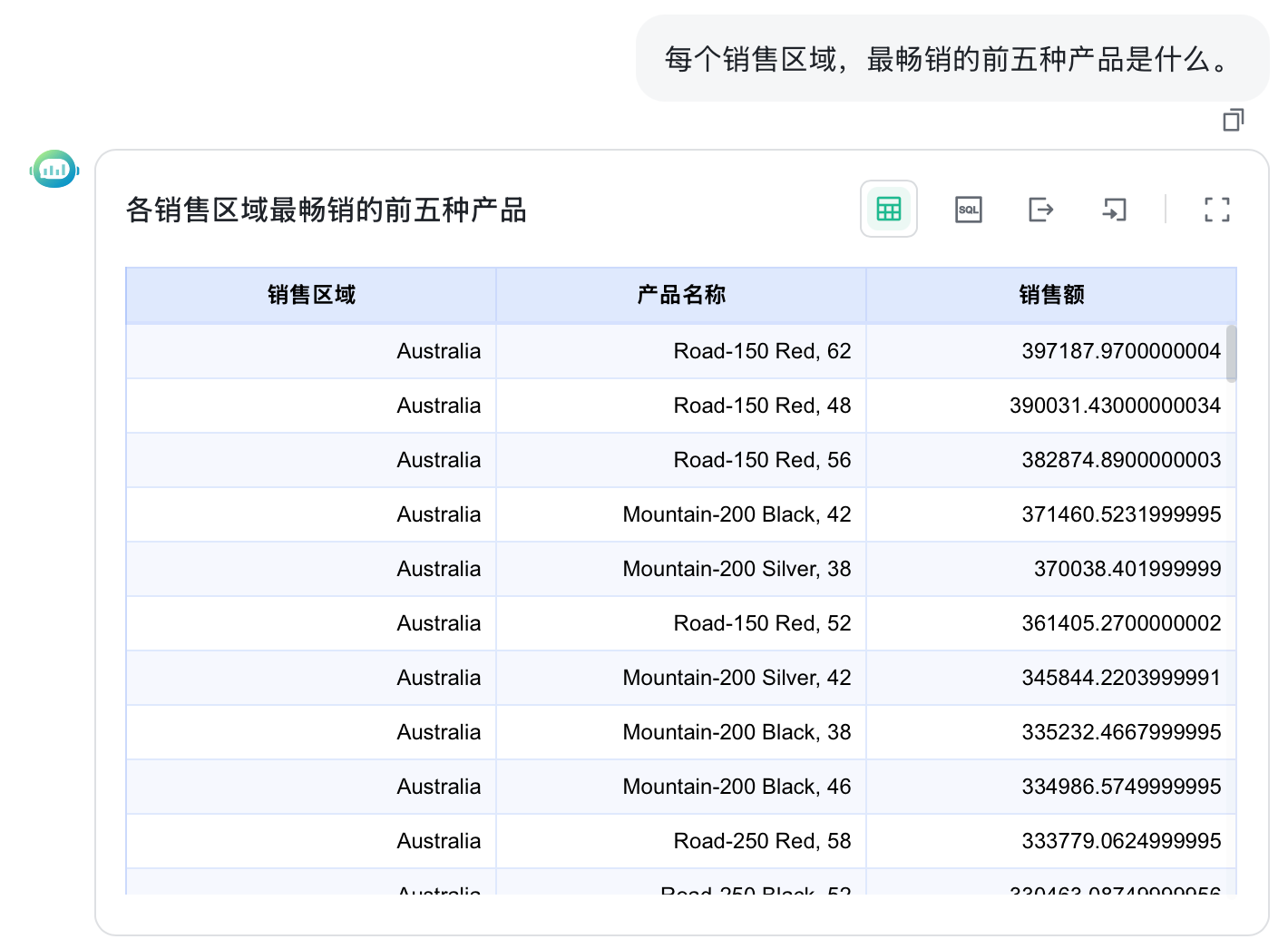Click sales value 397187.9700000004

coord(1121,351)
